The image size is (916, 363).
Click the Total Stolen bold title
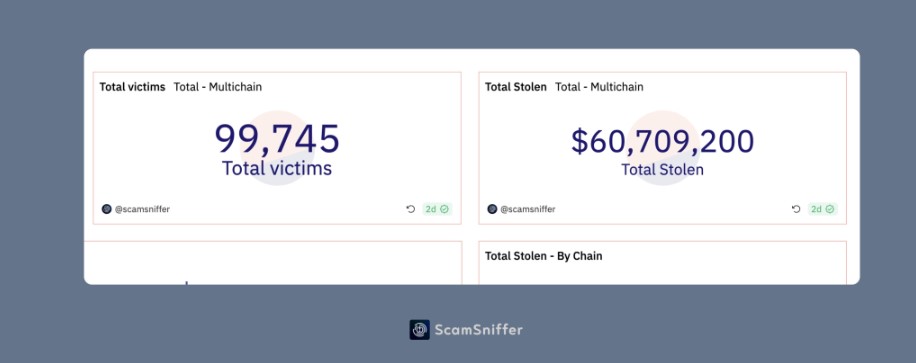coord(516,87)
